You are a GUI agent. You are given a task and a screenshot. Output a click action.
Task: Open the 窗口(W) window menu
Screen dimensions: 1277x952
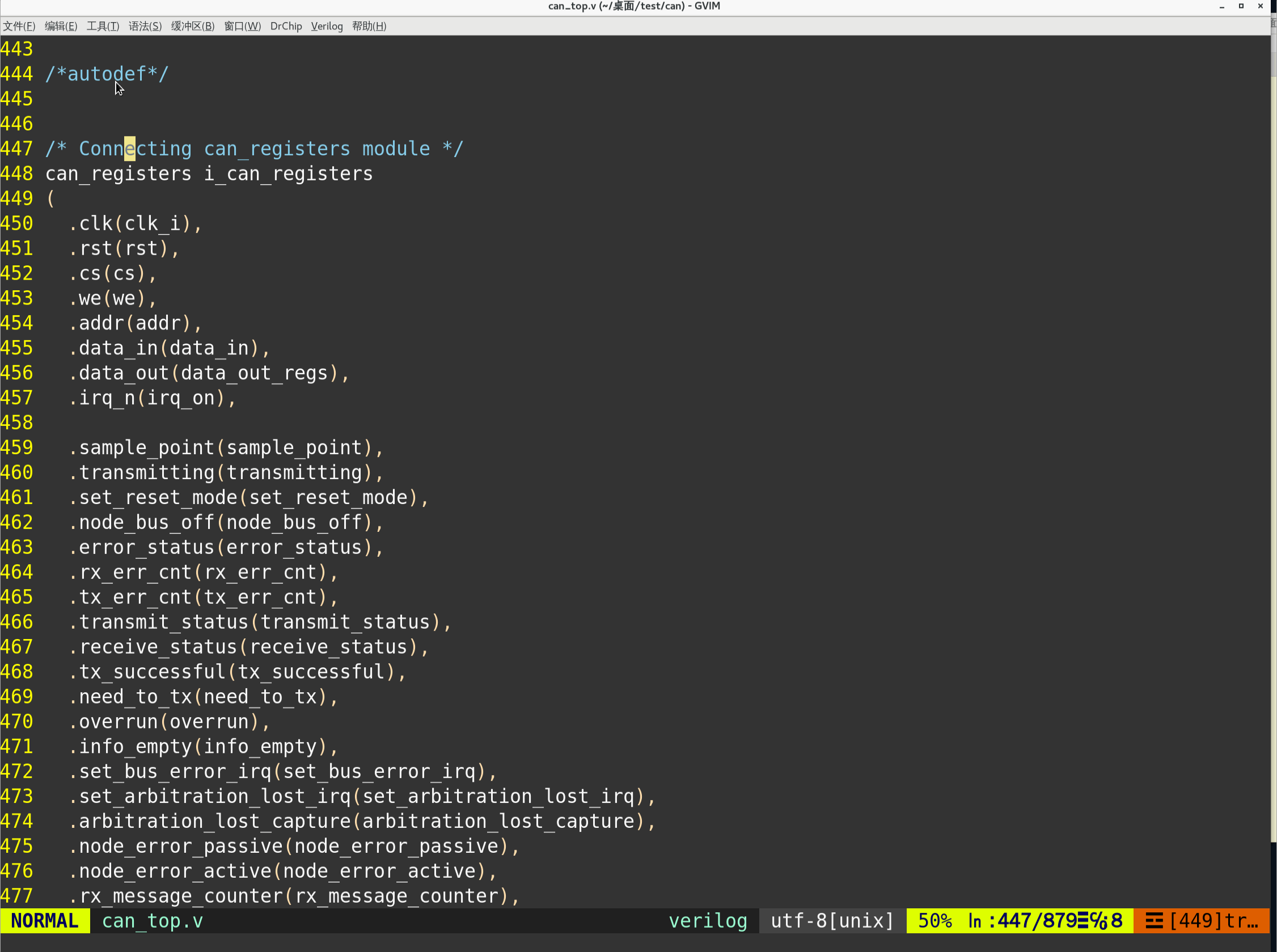pyautogui.click(x=243, y=26)
